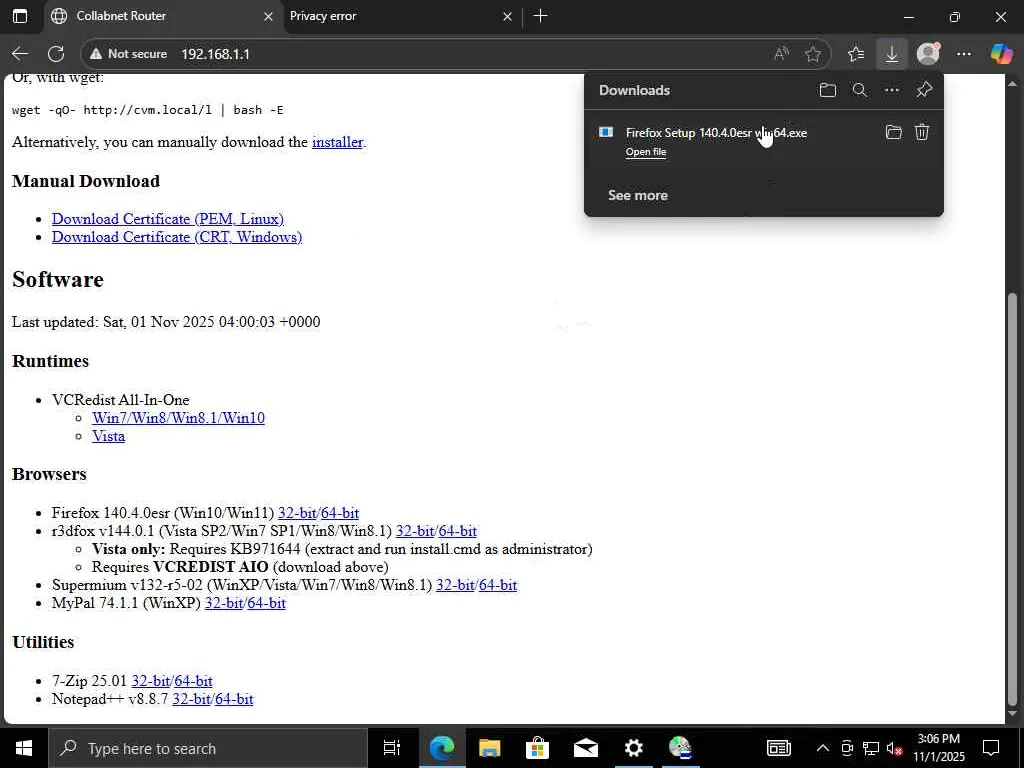Open the Windows Start menu
The height and width of the screenshot is (768, 1024).
tap(24, 748)
